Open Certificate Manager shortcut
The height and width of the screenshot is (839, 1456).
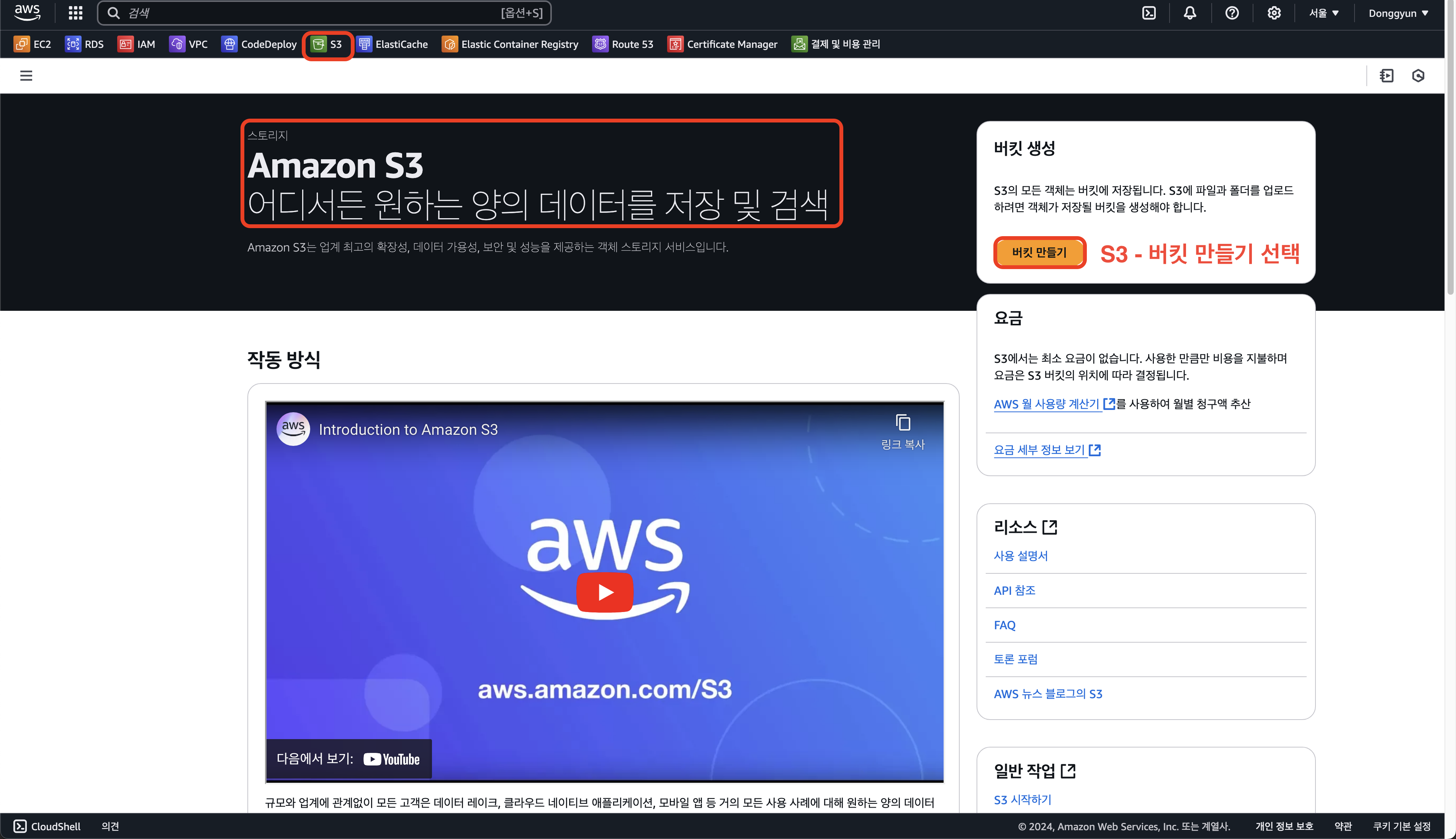click(722, 44)
